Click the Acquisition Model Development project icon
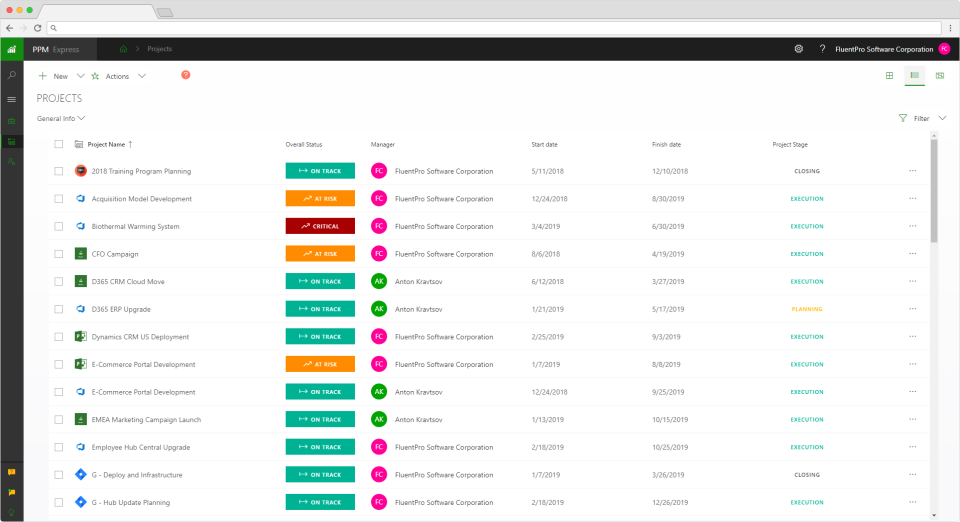 click(x=80, y=198)
